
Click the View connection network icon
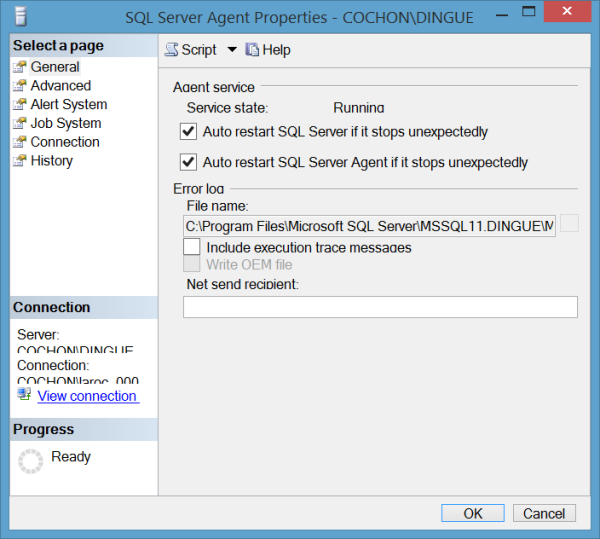pos(24,394)
